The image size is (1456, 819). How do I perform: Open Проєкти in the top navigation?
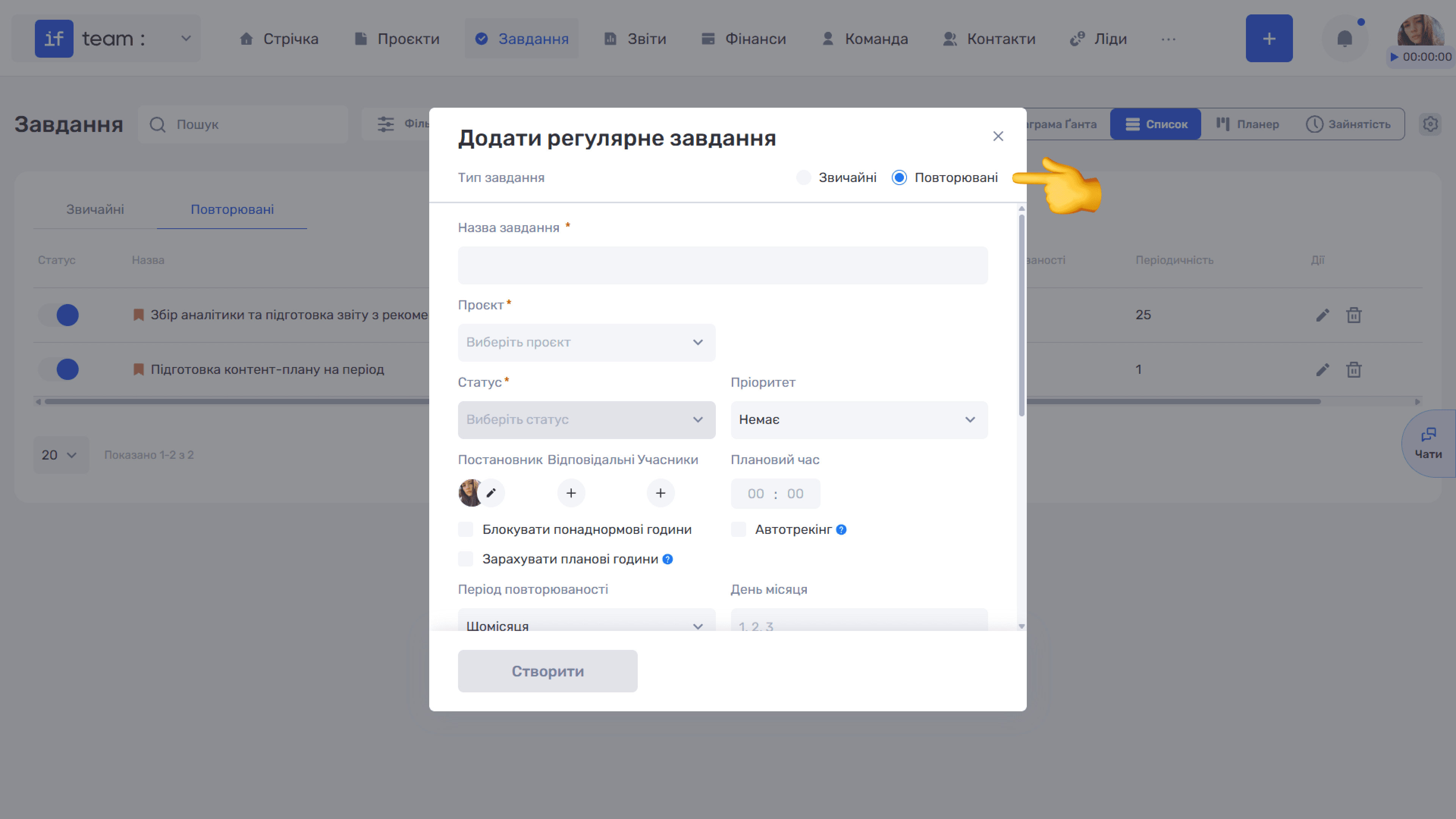(x=397, y=38)
